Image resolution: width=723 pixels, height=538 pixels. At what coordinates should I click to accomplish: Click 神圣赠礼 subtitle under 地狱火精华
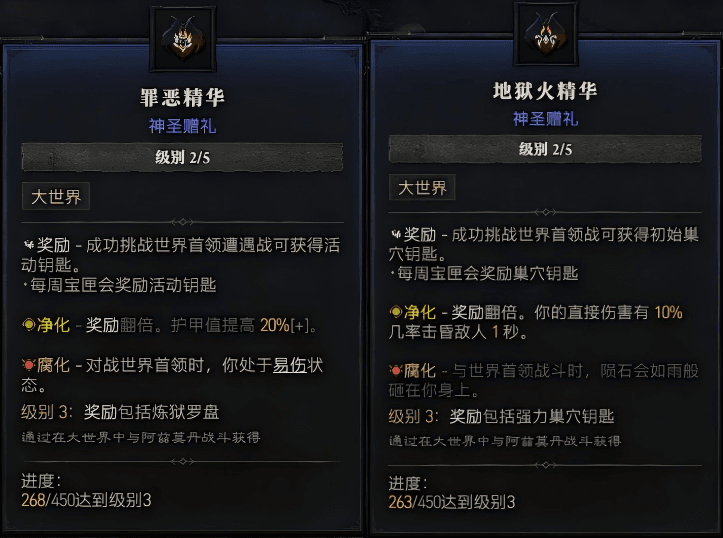(545, 119)
